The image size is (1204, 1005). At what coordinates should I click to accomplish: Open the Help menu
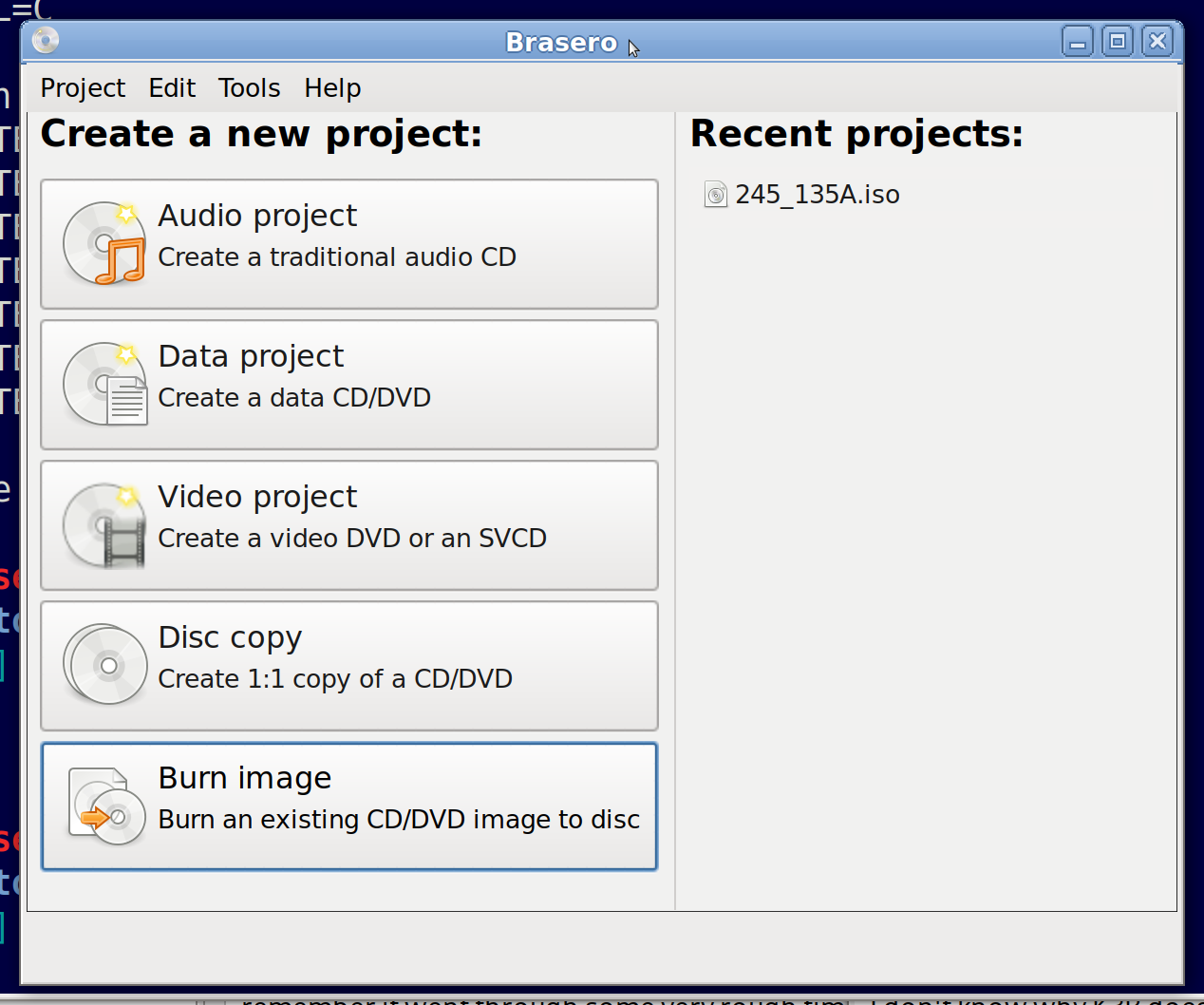[332, 88]
